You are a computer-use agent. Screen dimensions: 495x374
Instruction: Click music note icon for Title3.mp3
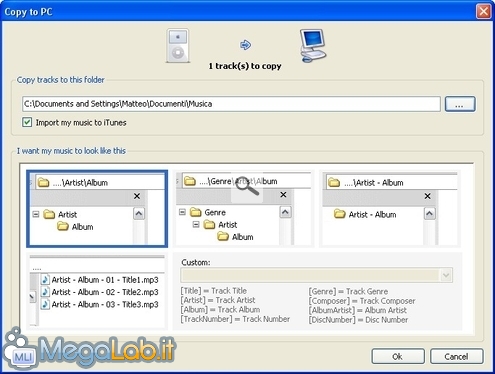tap(45, 304)
